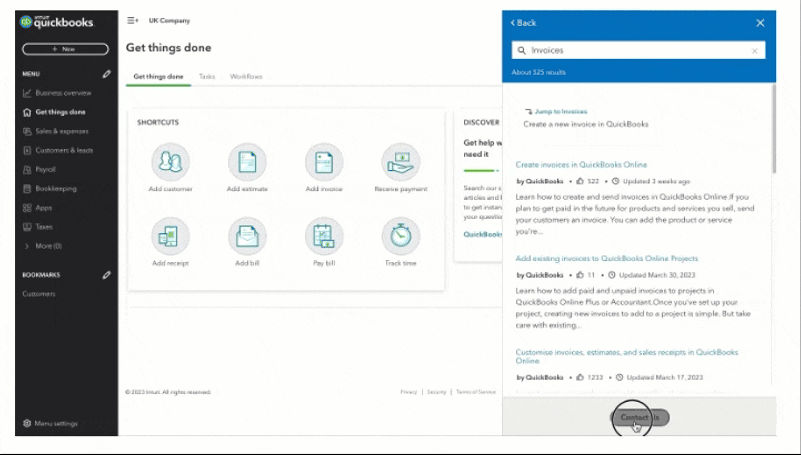The height and width of the screenshot is (455, 801).
Task: Open Menu settings gear
Action: tap(50, 423)
